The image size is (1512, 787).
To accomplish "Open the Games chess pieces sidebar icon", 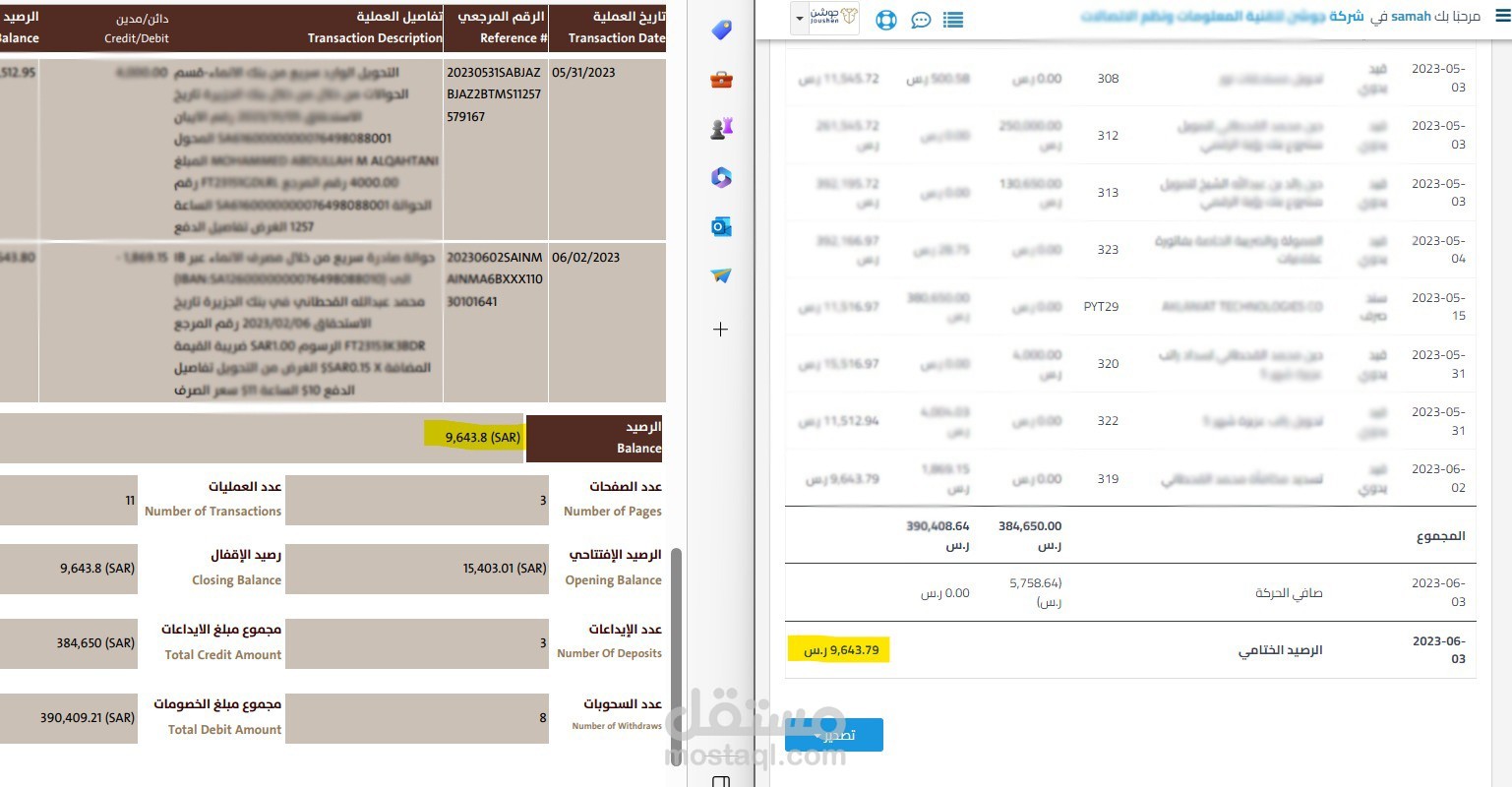I will pos(721,128).
